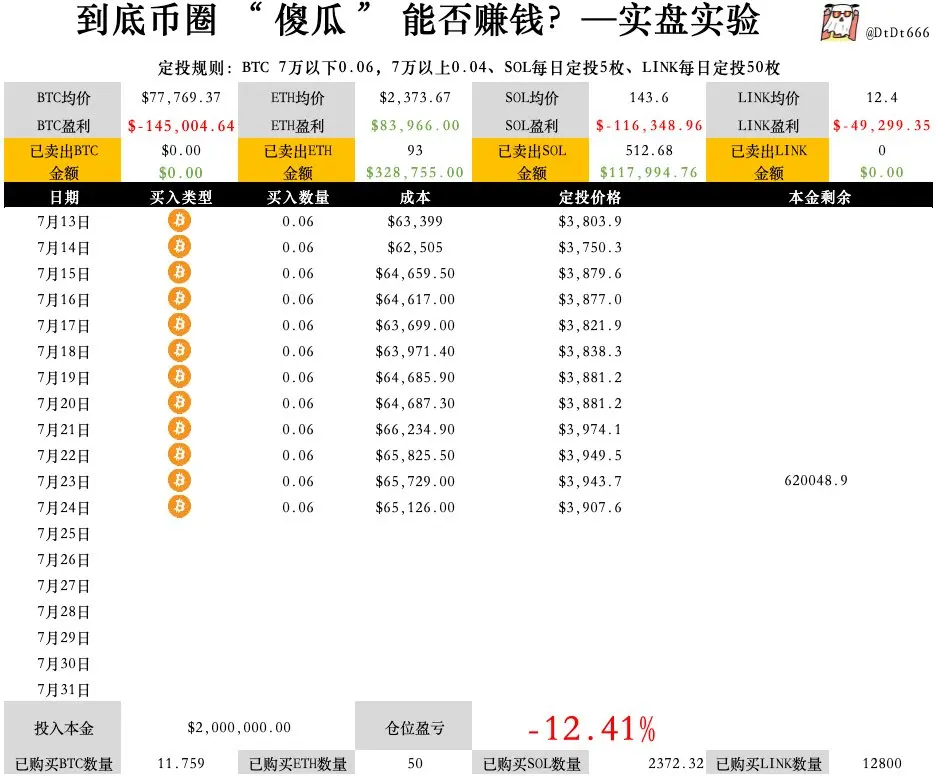Click the 定投价格 column header
The width and height of the screenshot is (936, 776).
point(590,197)
